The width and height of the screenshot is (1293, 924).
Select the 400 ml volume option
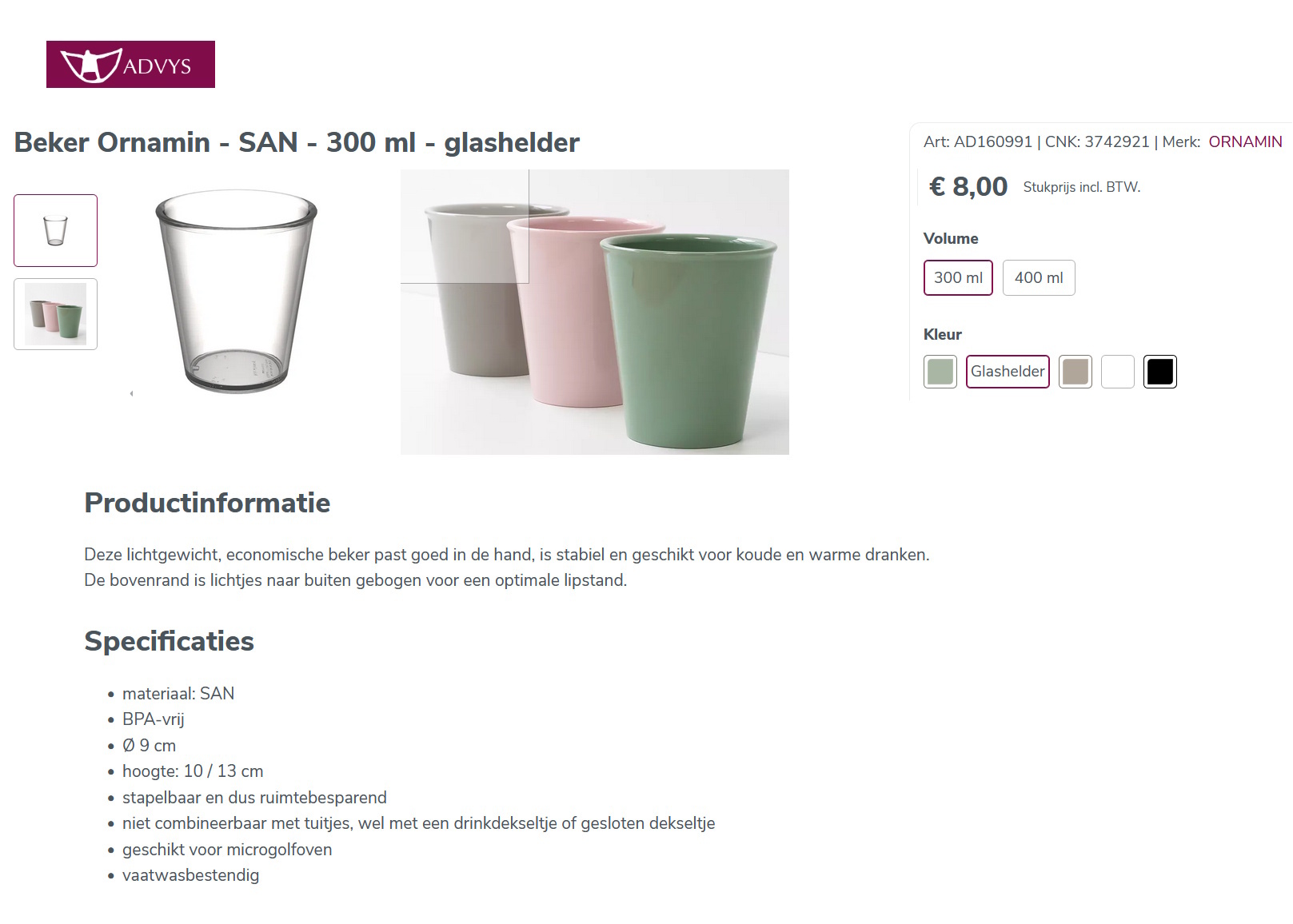1038,277
